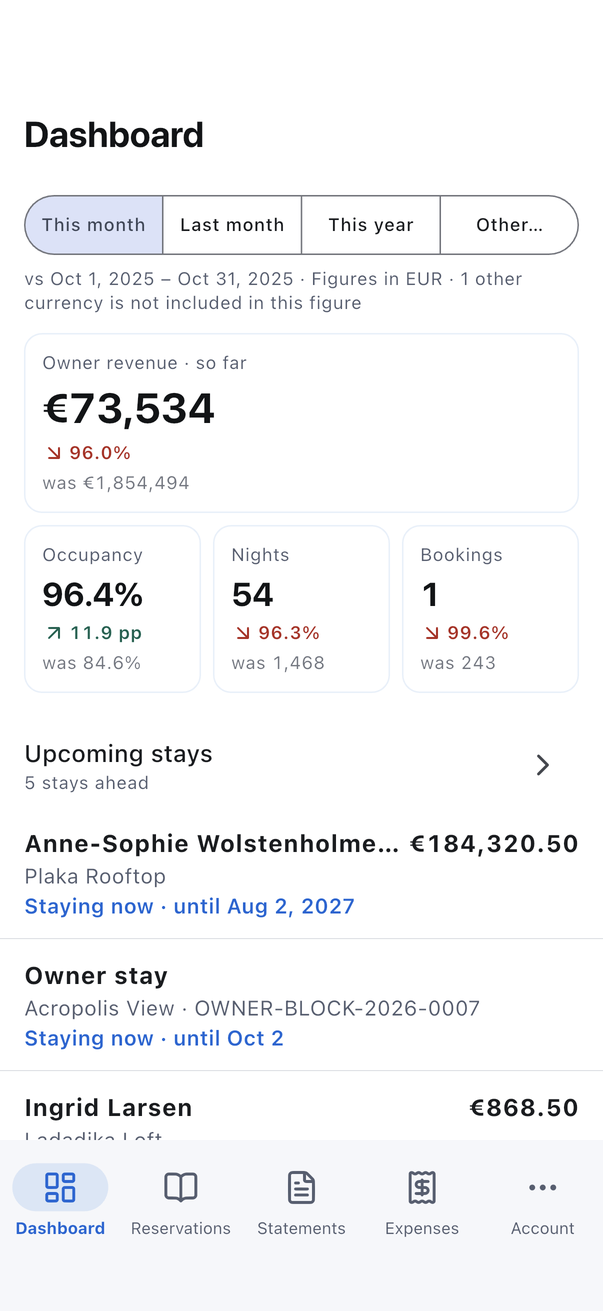Switch period to This year
603x1311 pixels.
click(371, 225)
